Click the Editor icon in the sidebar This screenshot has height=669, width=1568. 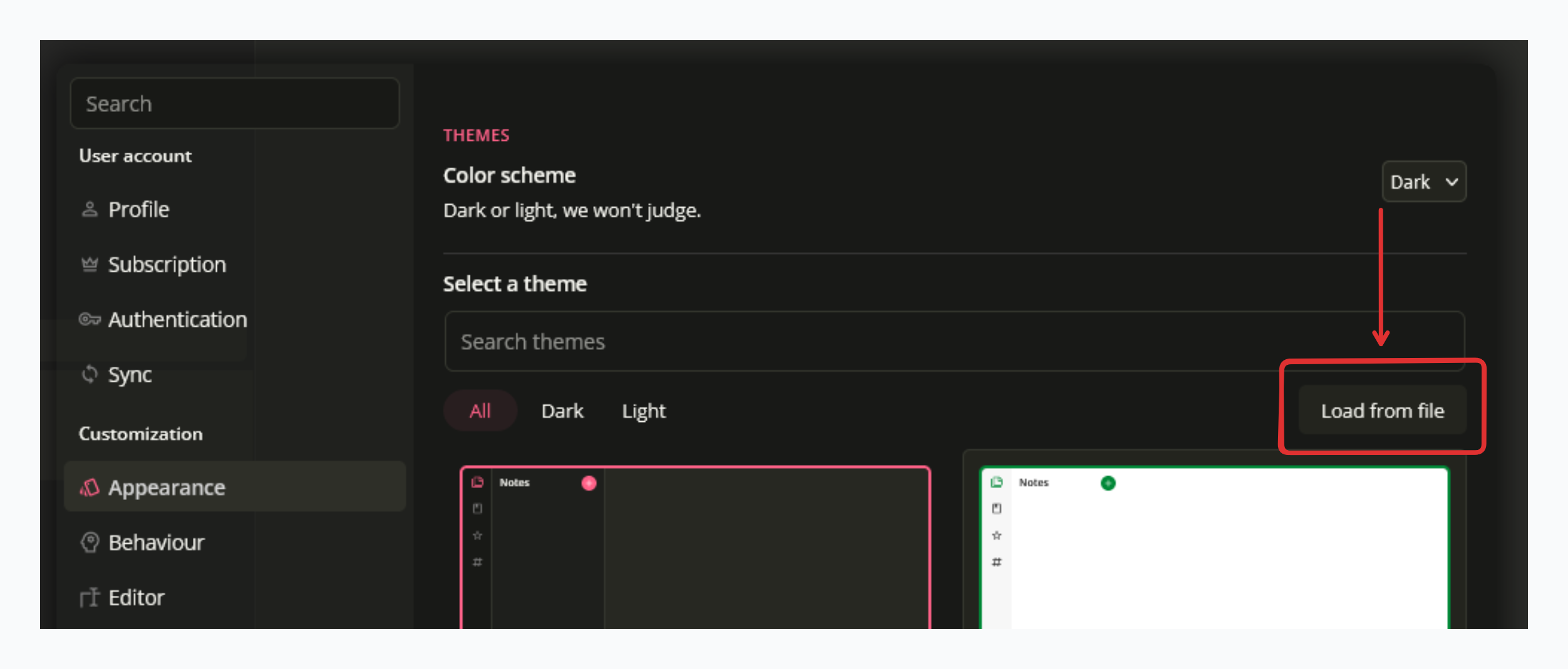click(x=90, y=597)
